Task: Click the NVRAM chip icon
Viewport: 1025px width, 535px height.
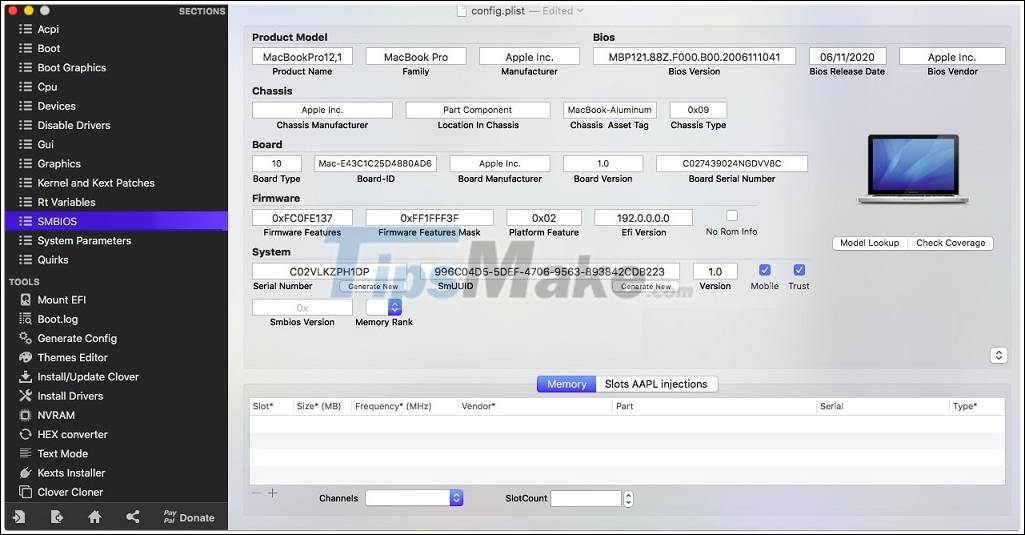Action: pyautogui.click(x=25, y=415)
